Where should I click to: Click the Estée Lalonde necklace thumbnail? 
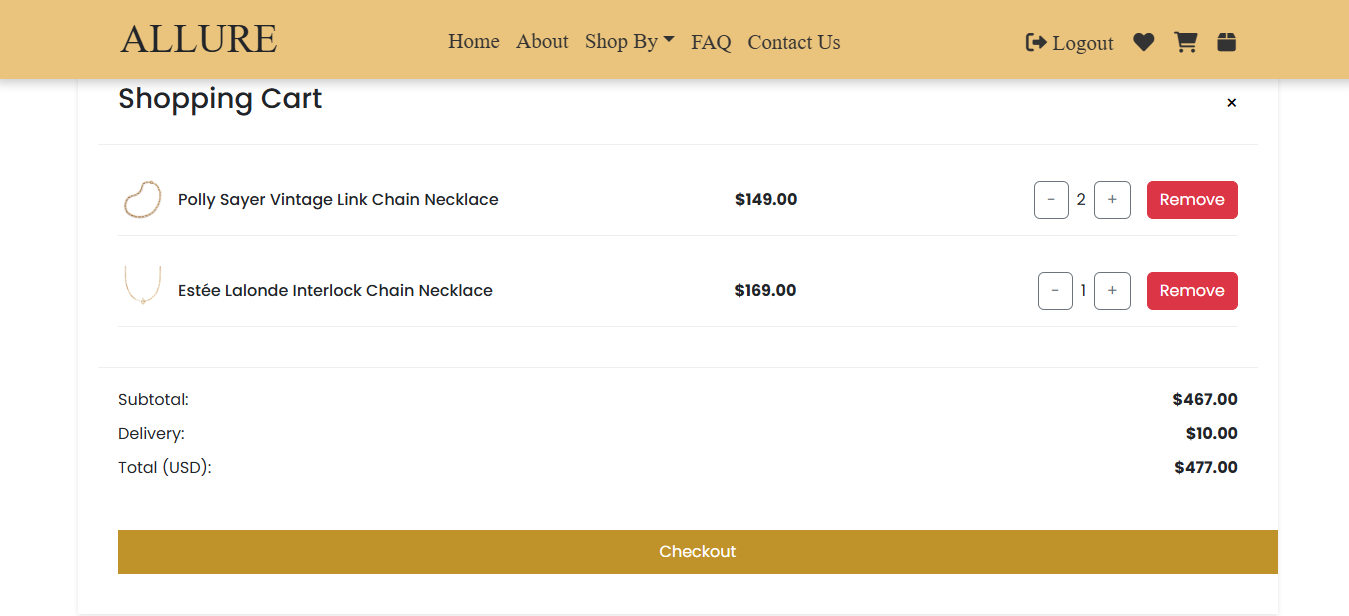click(142, 286)
